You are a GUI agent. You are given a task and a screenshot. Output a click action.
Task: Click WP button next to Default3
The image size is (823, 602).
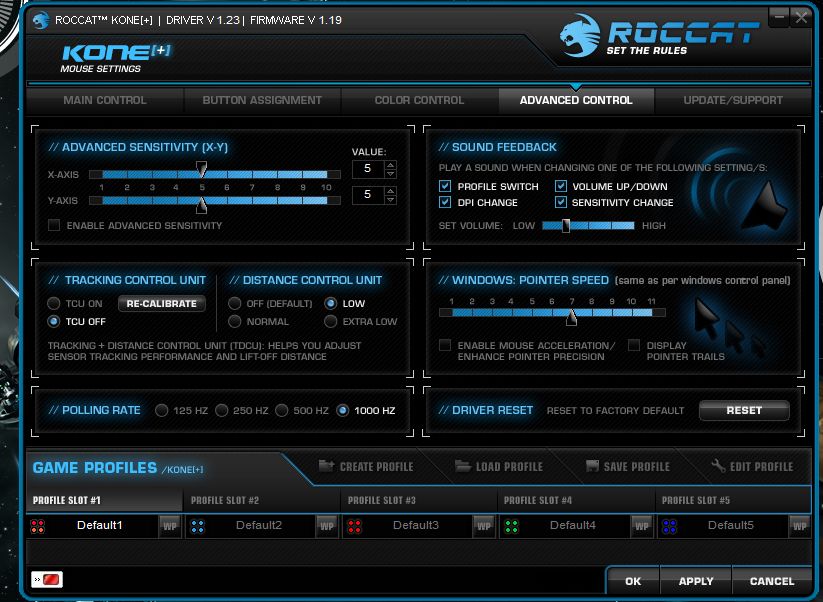(x=483, y=526)
